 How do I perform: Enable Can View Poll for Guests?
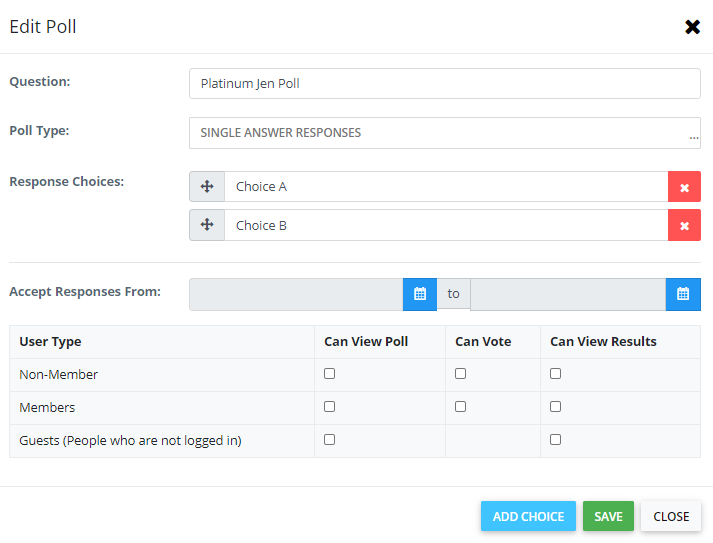pos(330,440)
